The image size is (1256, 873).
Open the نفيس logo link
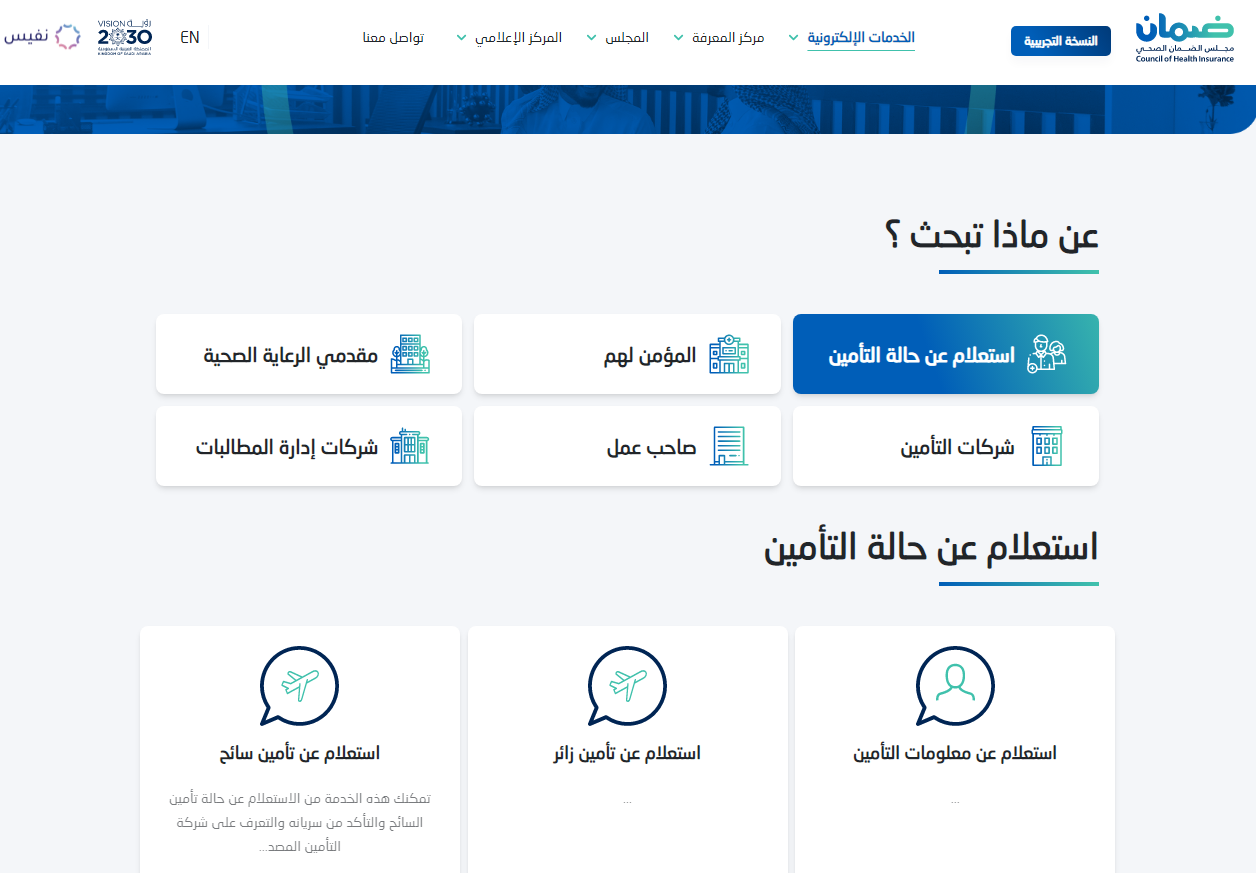tap(42, 37)
